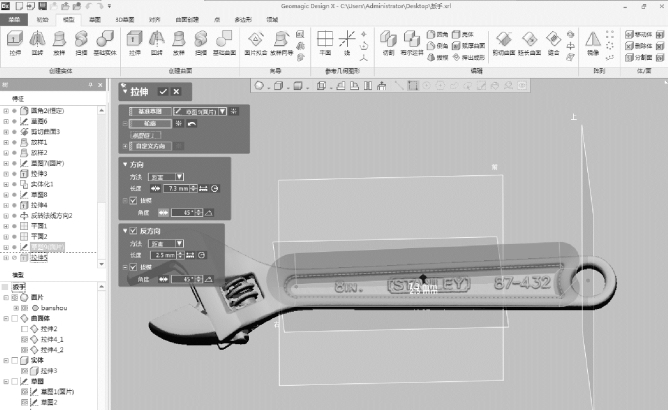Apply the 倒角 chamfer tool
668x410 pixels.
pyautogui.click(x=437, y=46)
